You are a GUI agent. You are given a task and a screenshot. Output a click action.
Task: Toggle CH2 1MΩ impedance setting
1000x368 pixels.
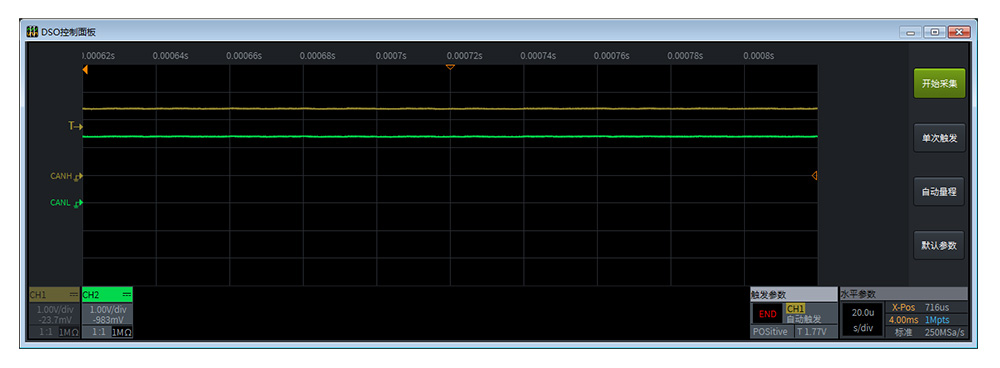(122, 332)
